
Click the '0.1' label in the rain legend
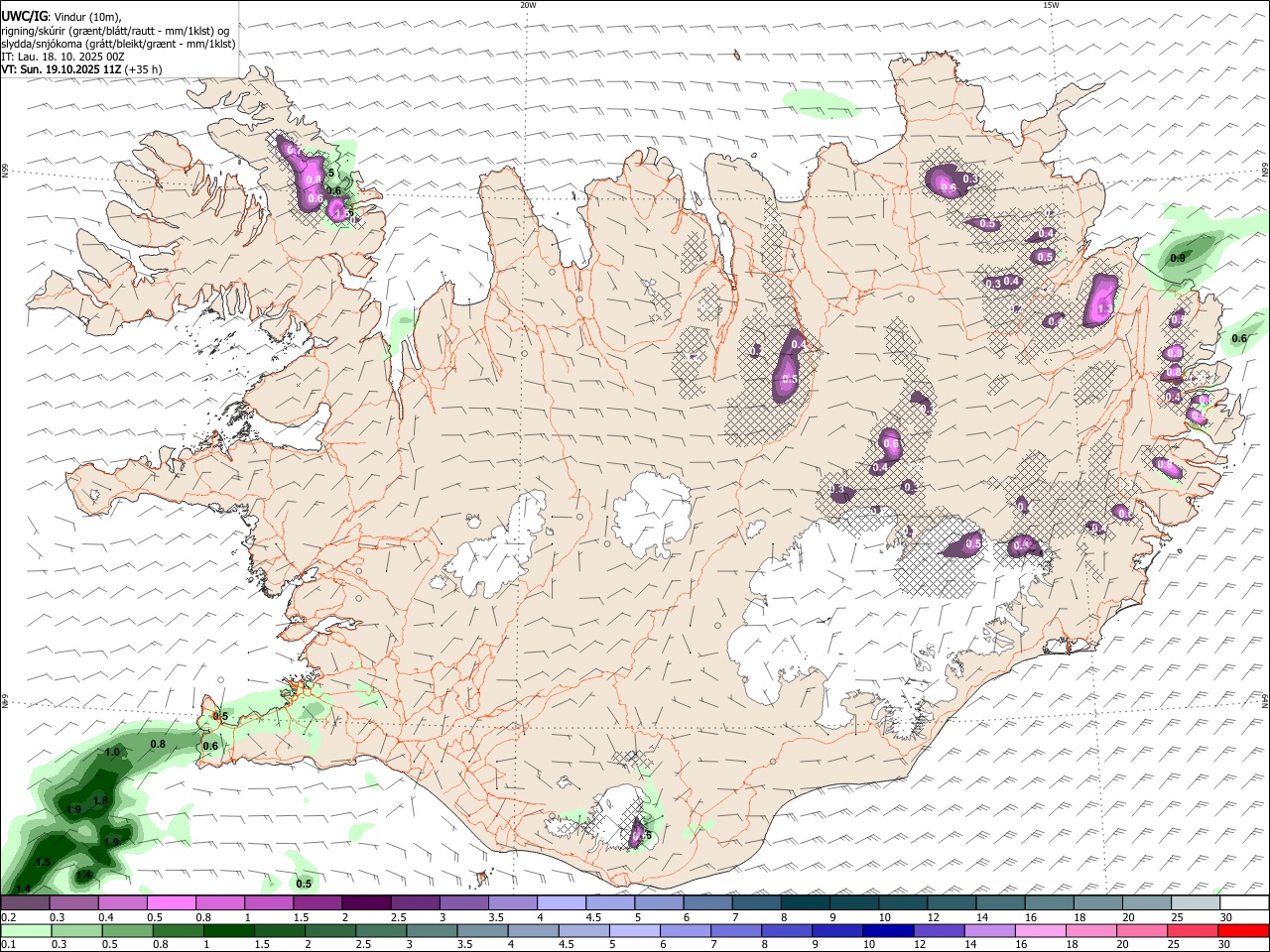9,945
